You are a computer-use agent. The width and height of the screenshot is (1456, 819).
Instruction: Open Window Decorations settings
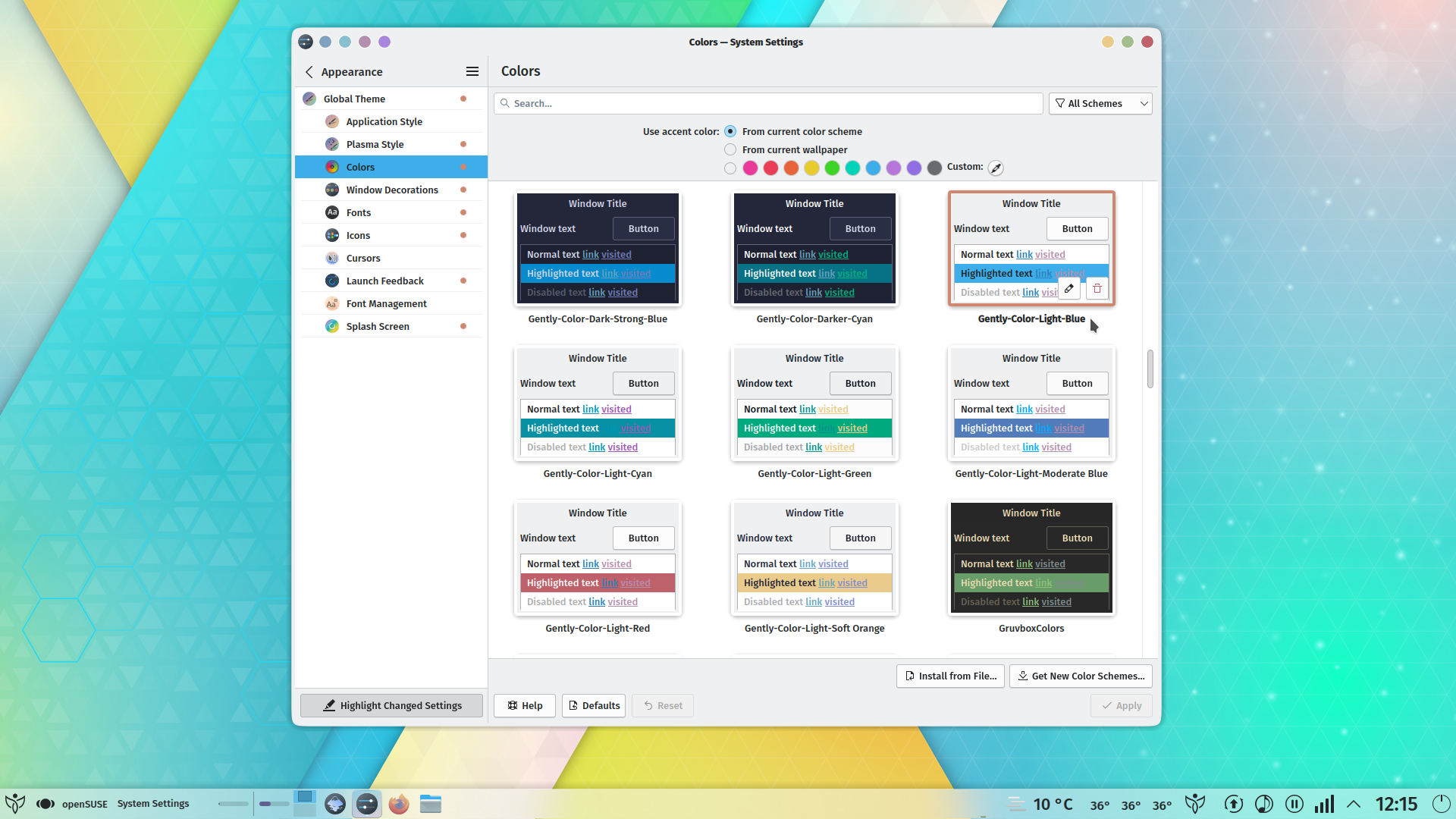pos(332,190)
